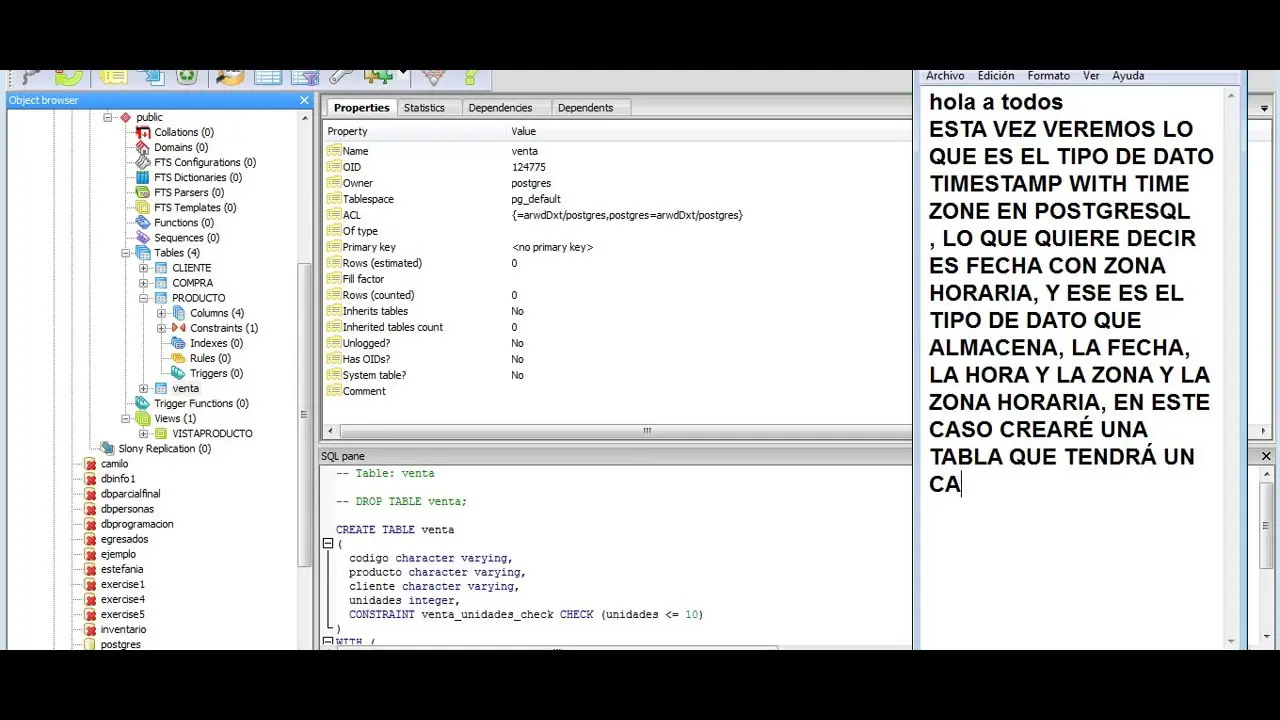Click the ACL property value
This screenshot has width=1280, height=720.
(x=627, y=215)
